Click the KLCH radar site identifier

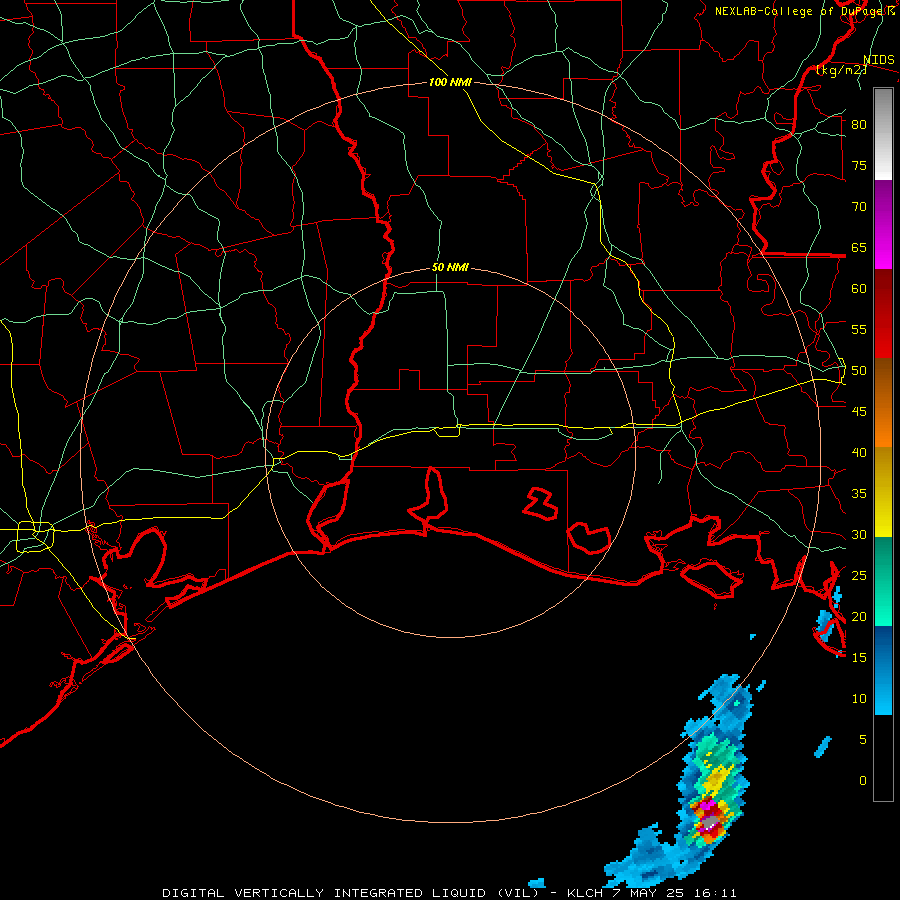(x=585, y=893)
